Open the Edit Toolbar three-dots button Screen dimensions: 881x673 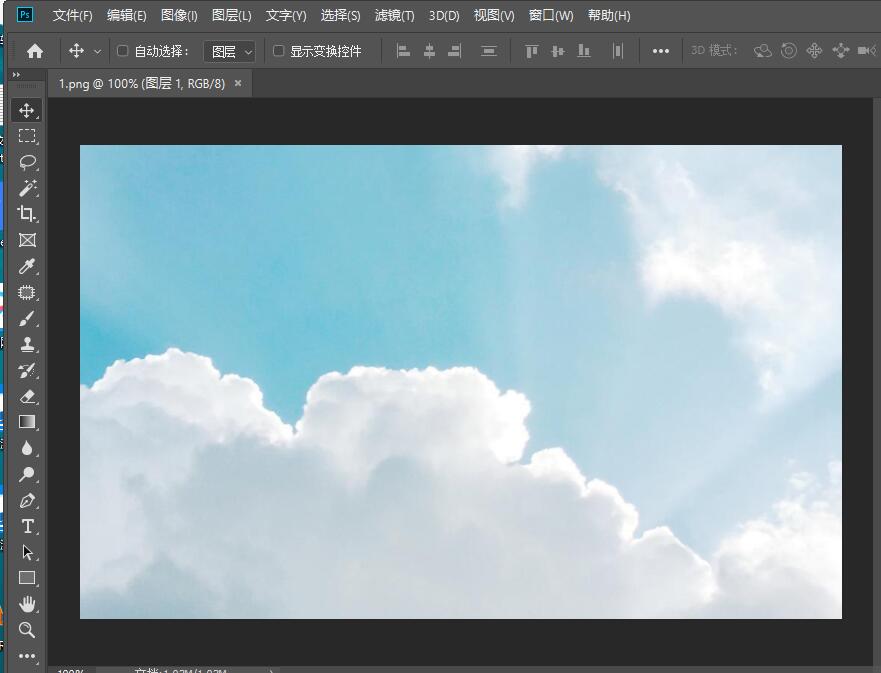coord(26,656)
